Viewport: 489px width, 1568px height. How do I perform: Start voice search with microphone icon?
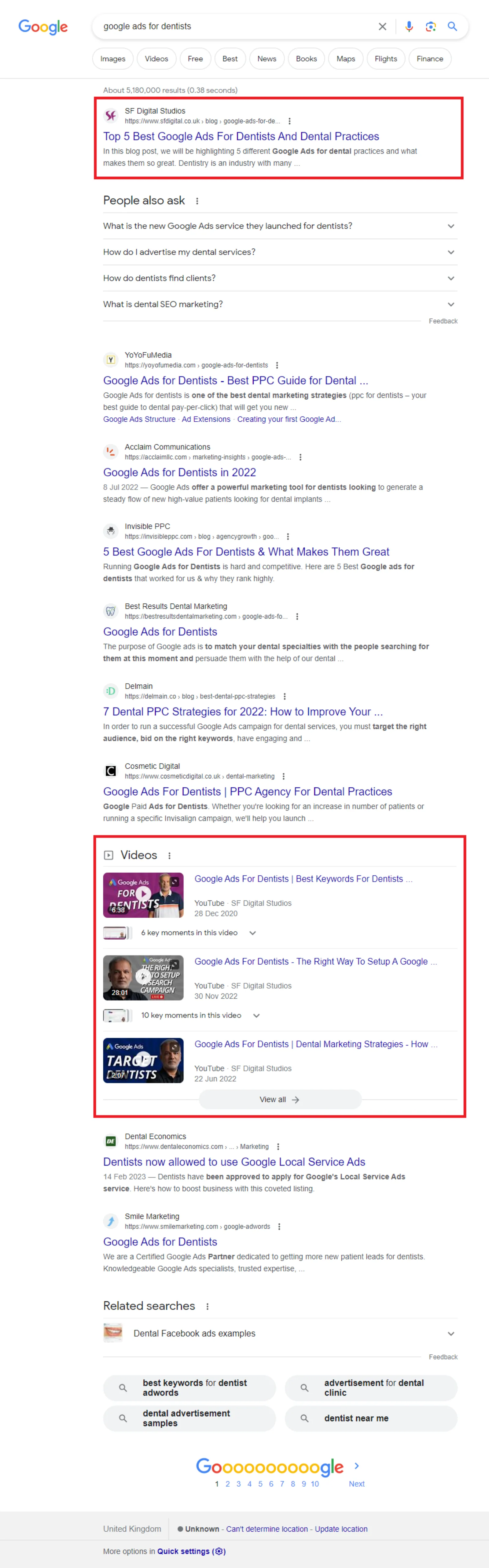(409, 26)
